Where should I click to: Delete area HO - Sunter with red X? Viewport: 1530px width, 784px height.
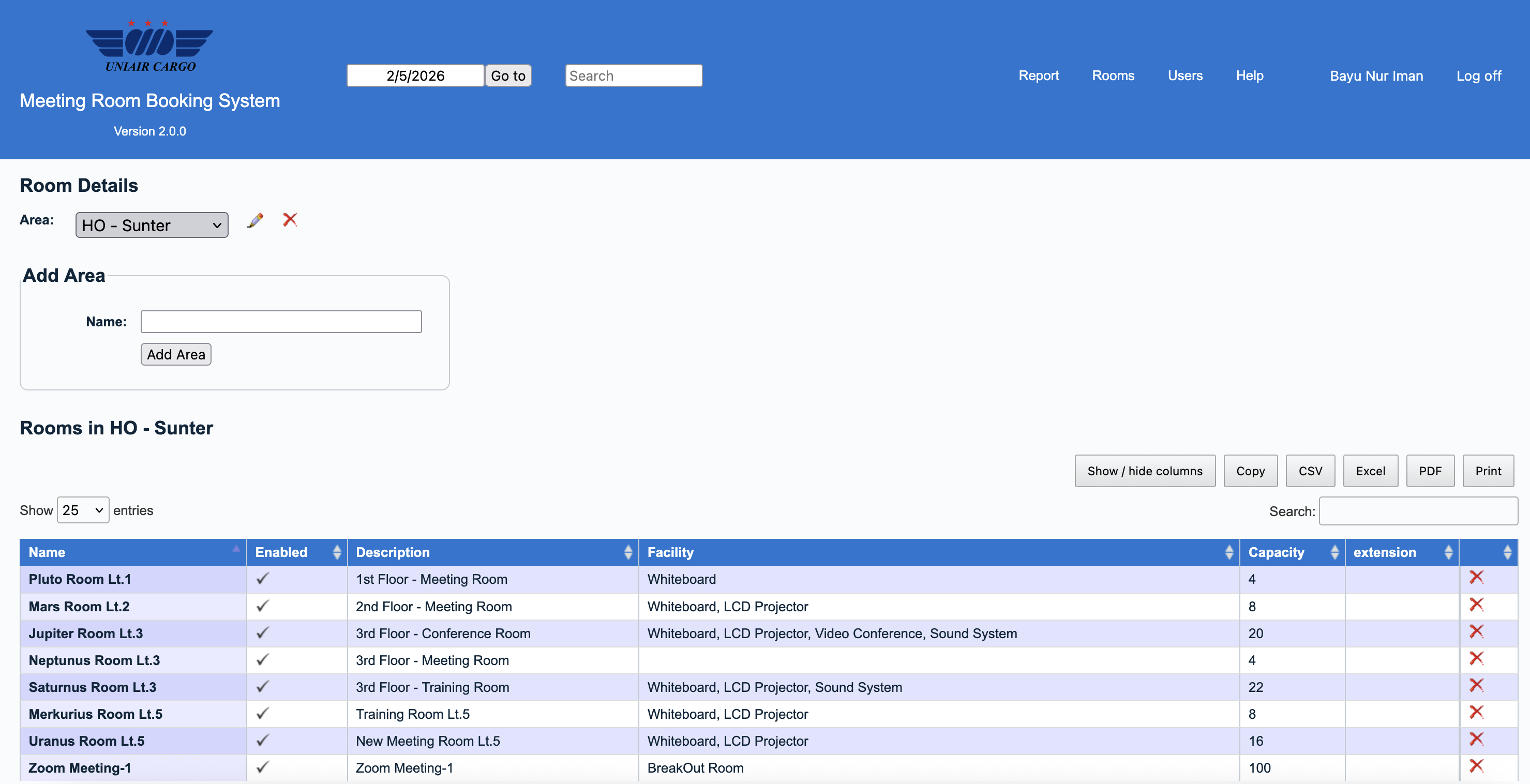click(x=289, y=220)
